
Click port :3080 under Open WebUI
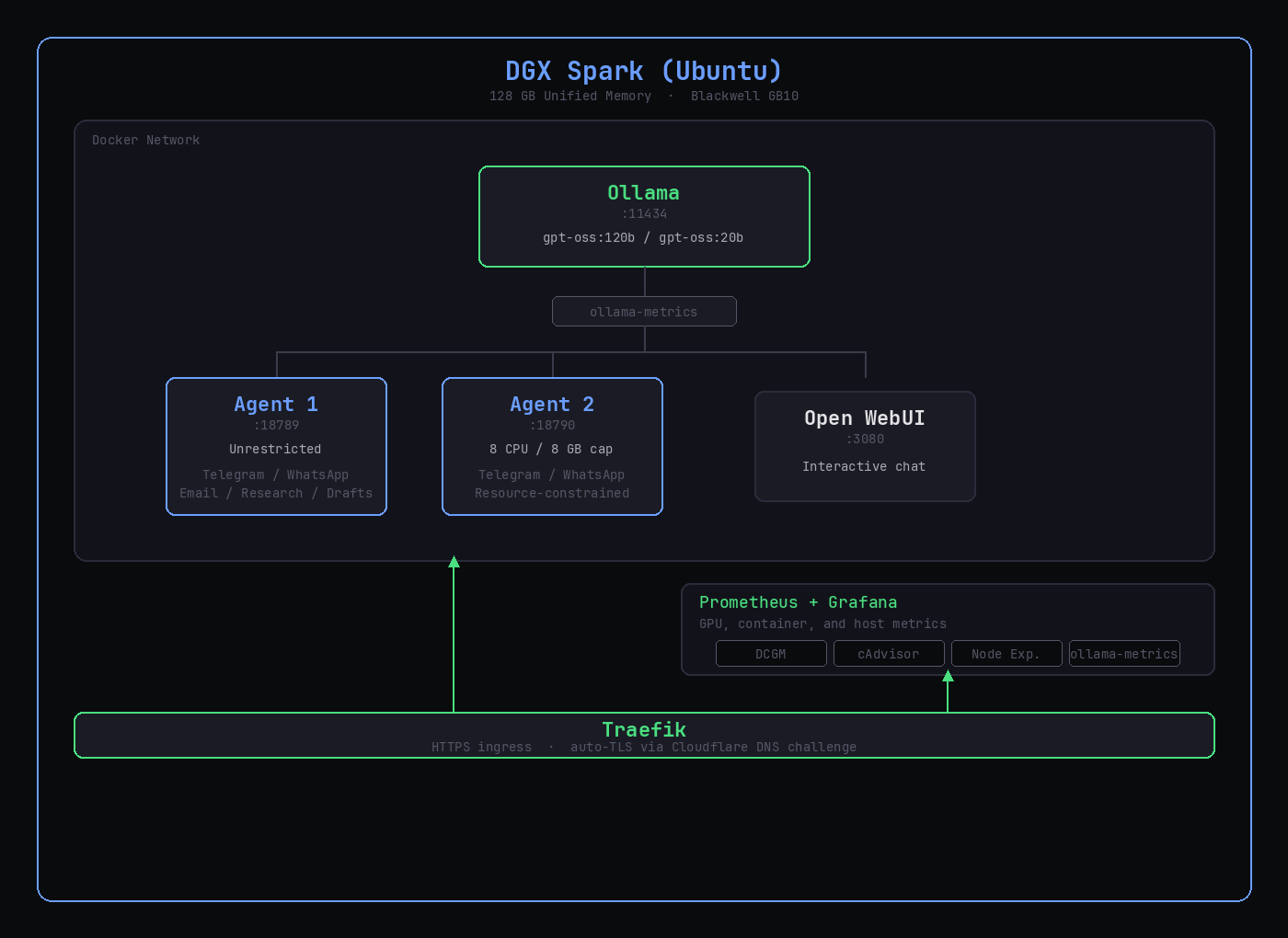865,439
